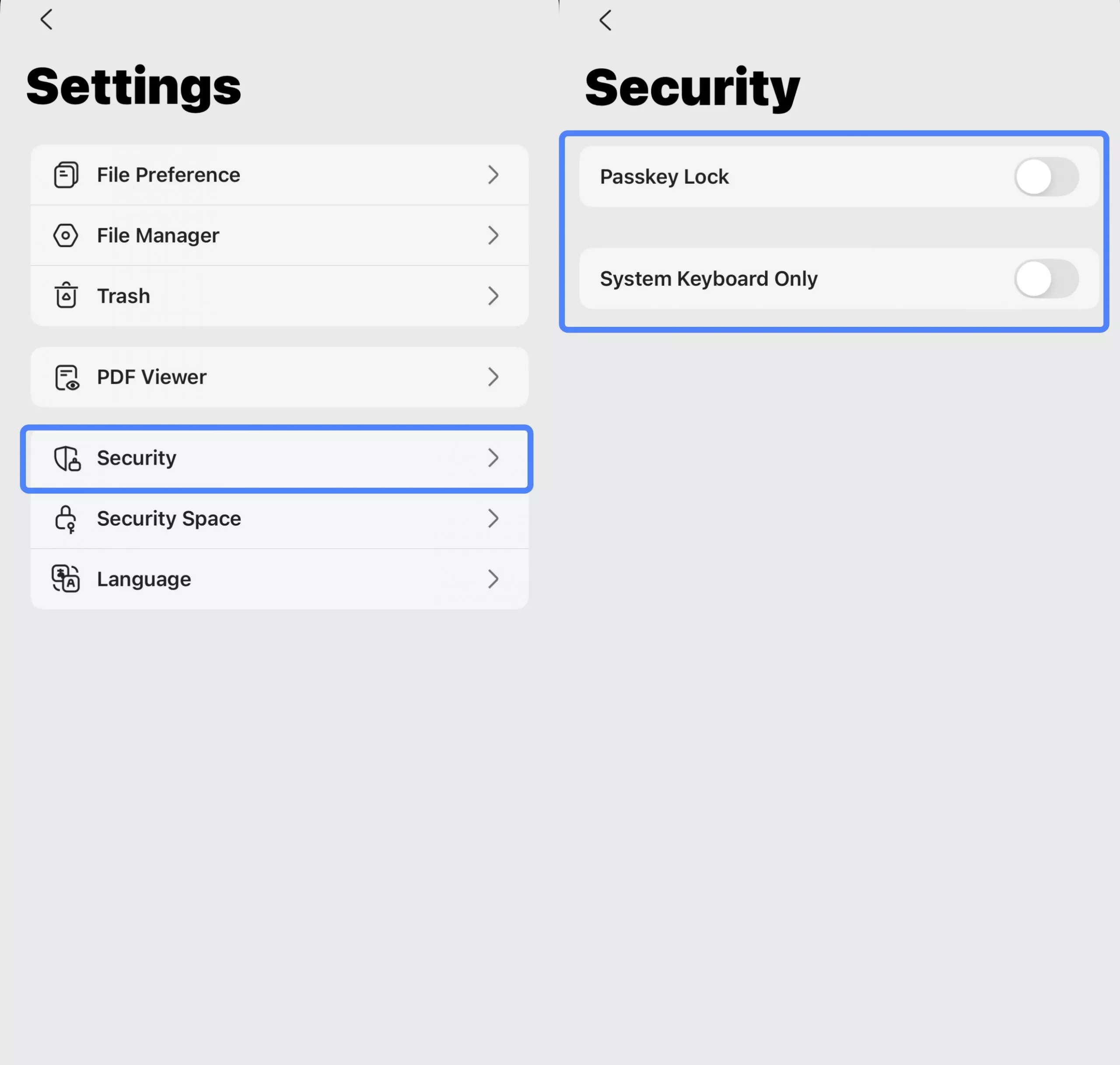Click the File Manager hexagon icon

66,235
